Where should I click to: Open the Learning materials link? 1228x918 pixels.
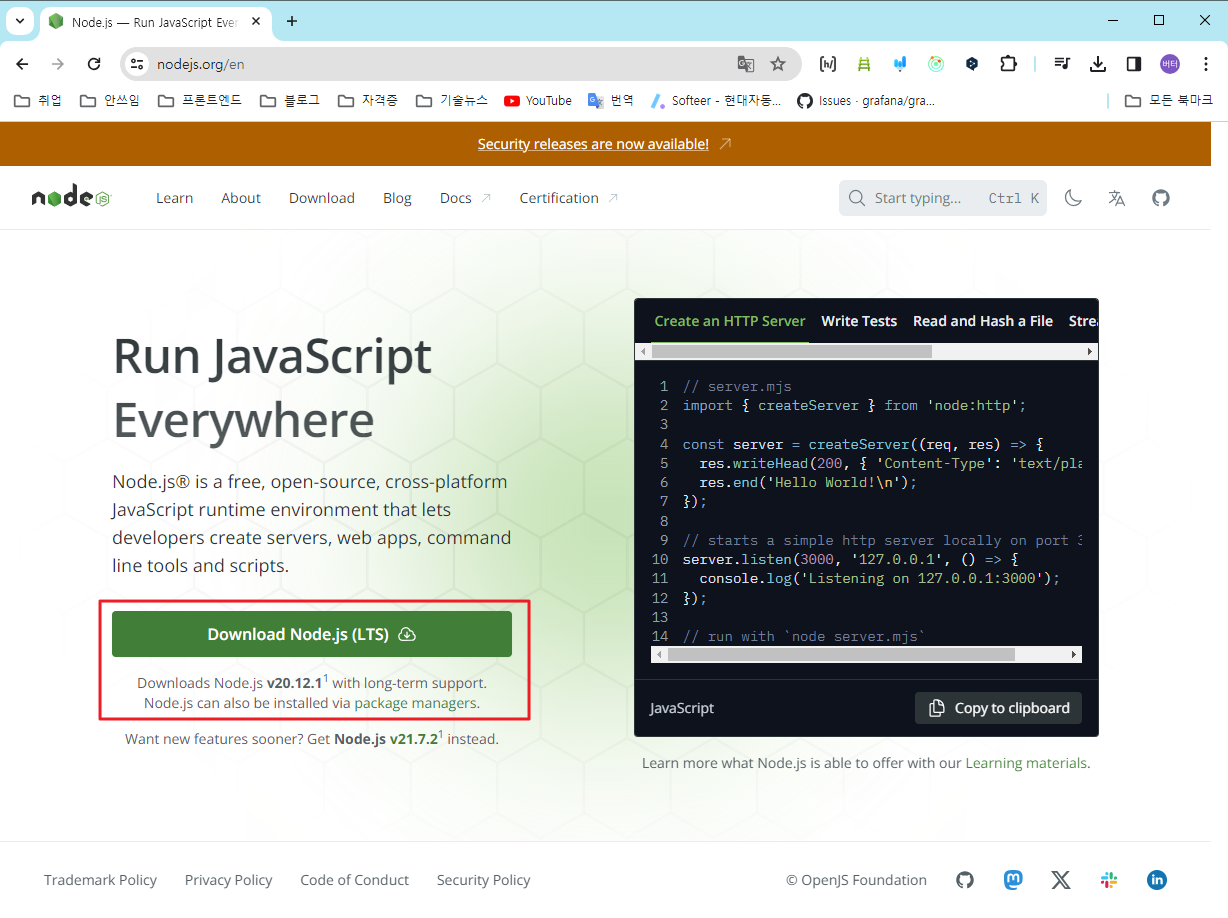[1026, 763]
